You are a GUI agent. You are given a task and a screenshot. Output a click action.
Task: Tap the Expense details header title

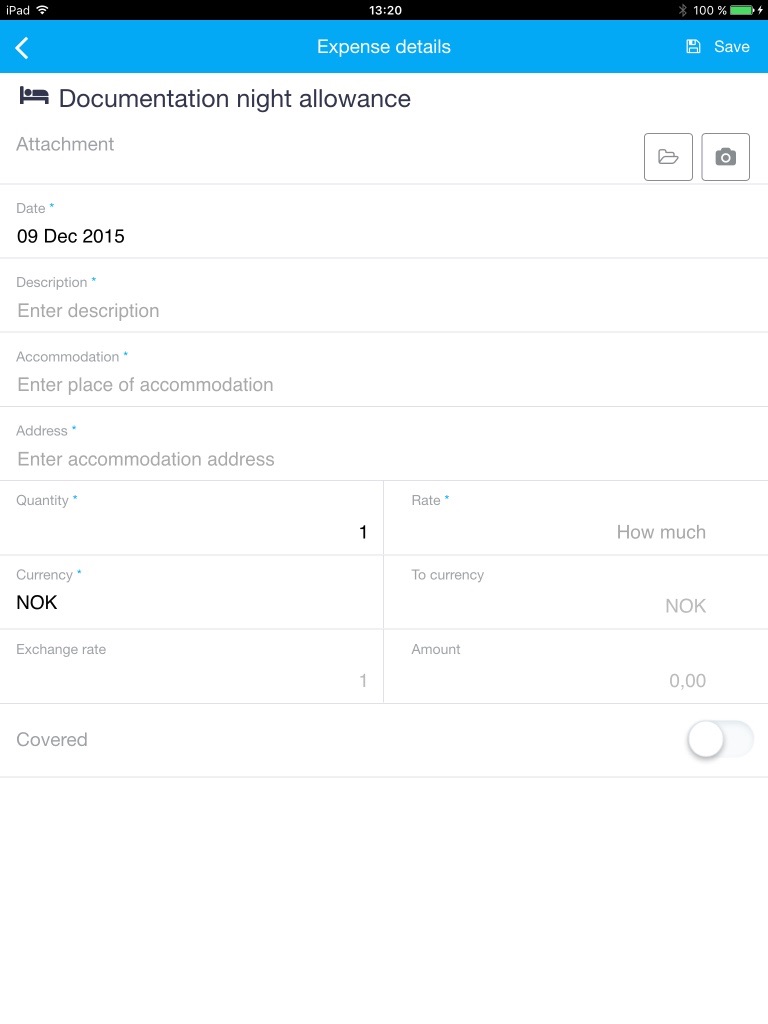coord(384,47)
